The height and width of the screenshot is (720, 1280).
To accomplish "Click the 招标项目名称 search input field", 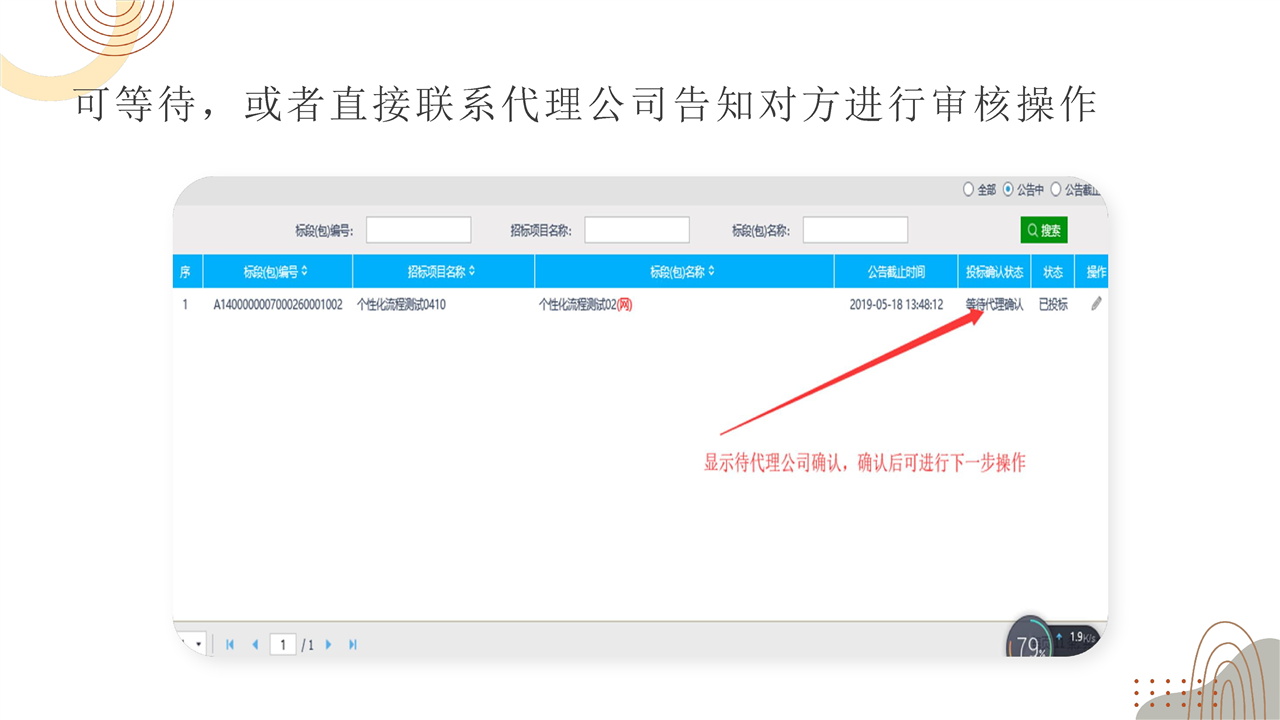I will [637, 230].
